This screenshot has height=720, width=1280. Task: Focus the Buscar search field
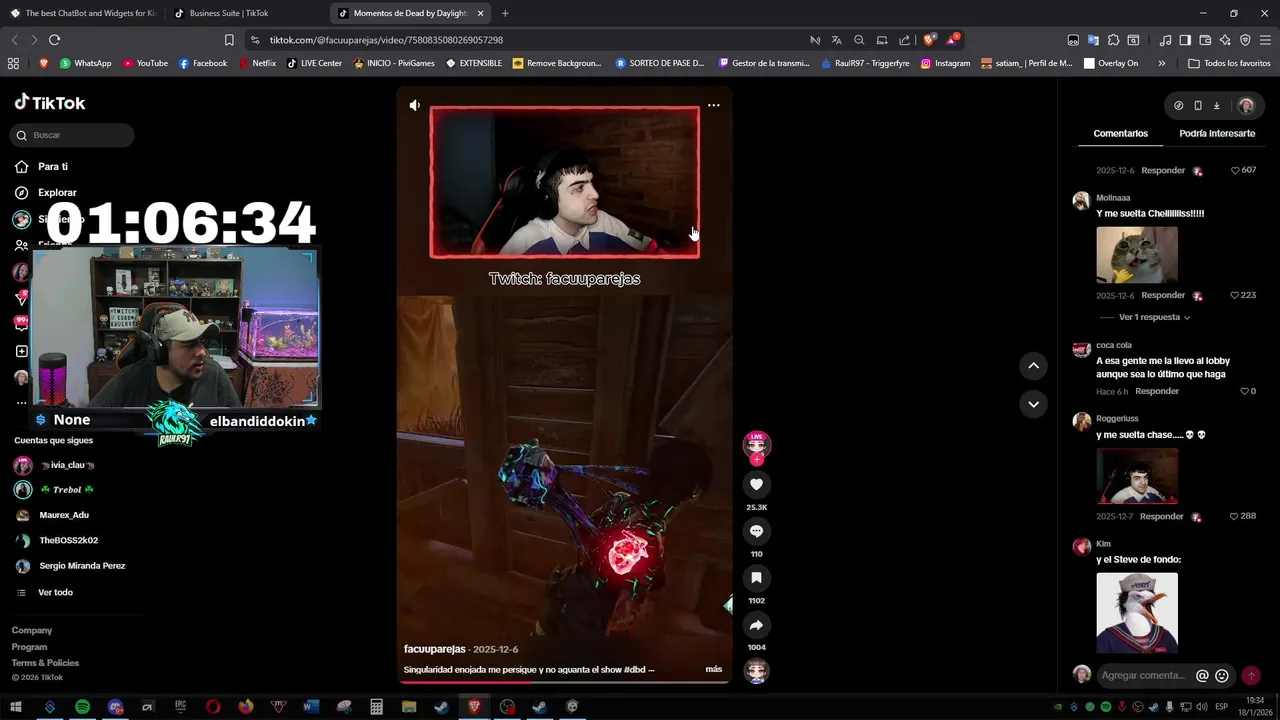click(73, 135)
